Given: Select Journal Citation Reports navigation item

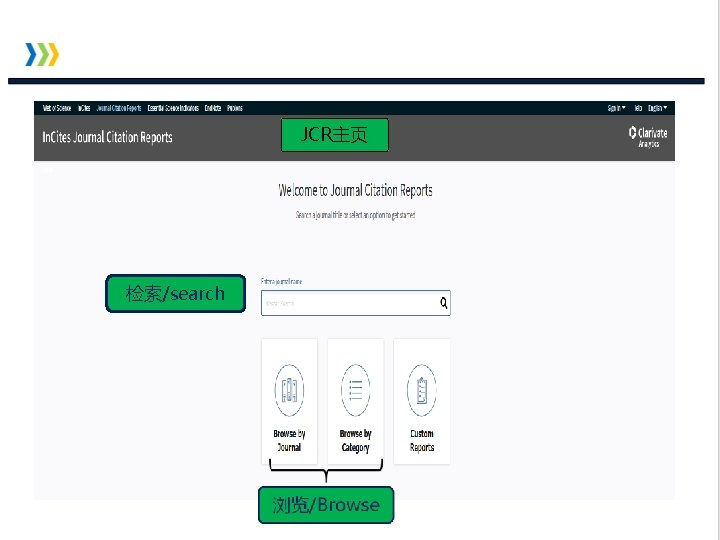Looking at the screenshot, I should point(119,108).
